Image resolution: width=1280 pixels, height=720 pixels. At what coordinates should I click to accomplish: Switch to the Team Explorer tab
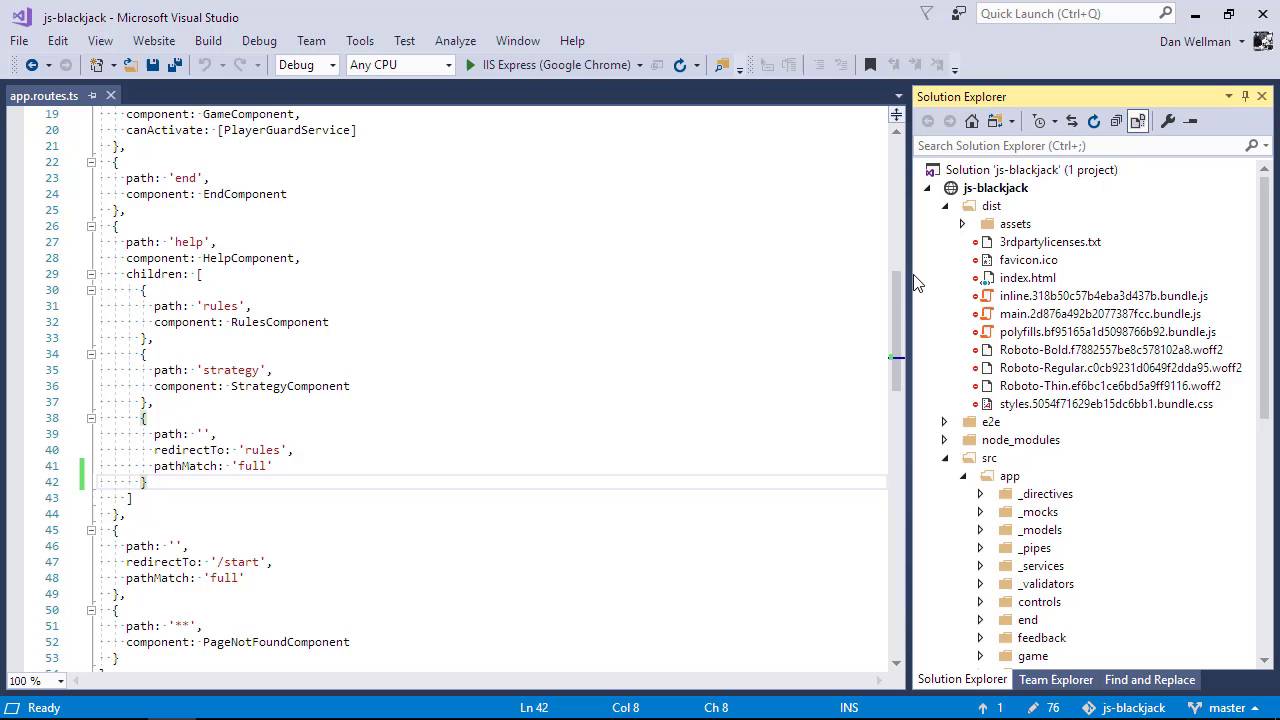tap(1056, 680)
